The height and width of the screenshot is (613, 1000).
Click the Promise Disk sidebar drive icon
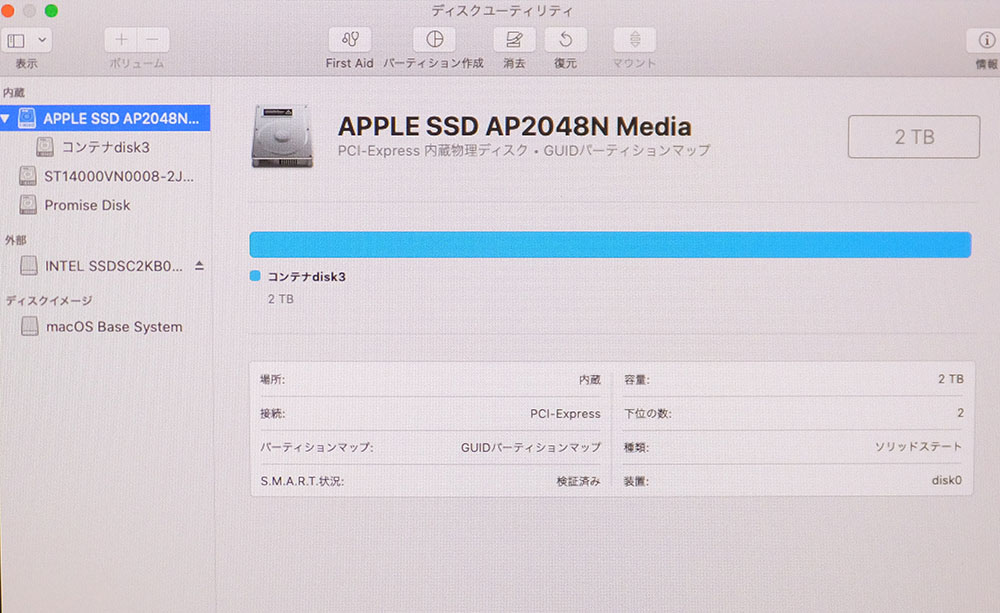(27, 205)
